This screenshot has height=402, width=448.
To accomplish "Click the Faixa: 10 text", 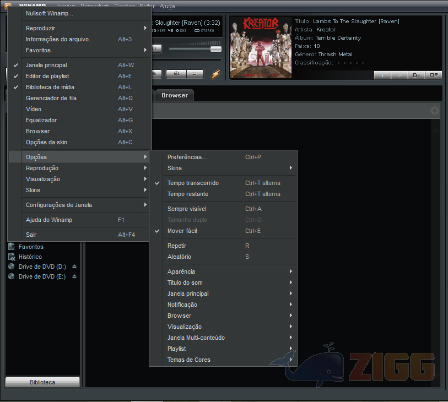I will coord(307,46).
